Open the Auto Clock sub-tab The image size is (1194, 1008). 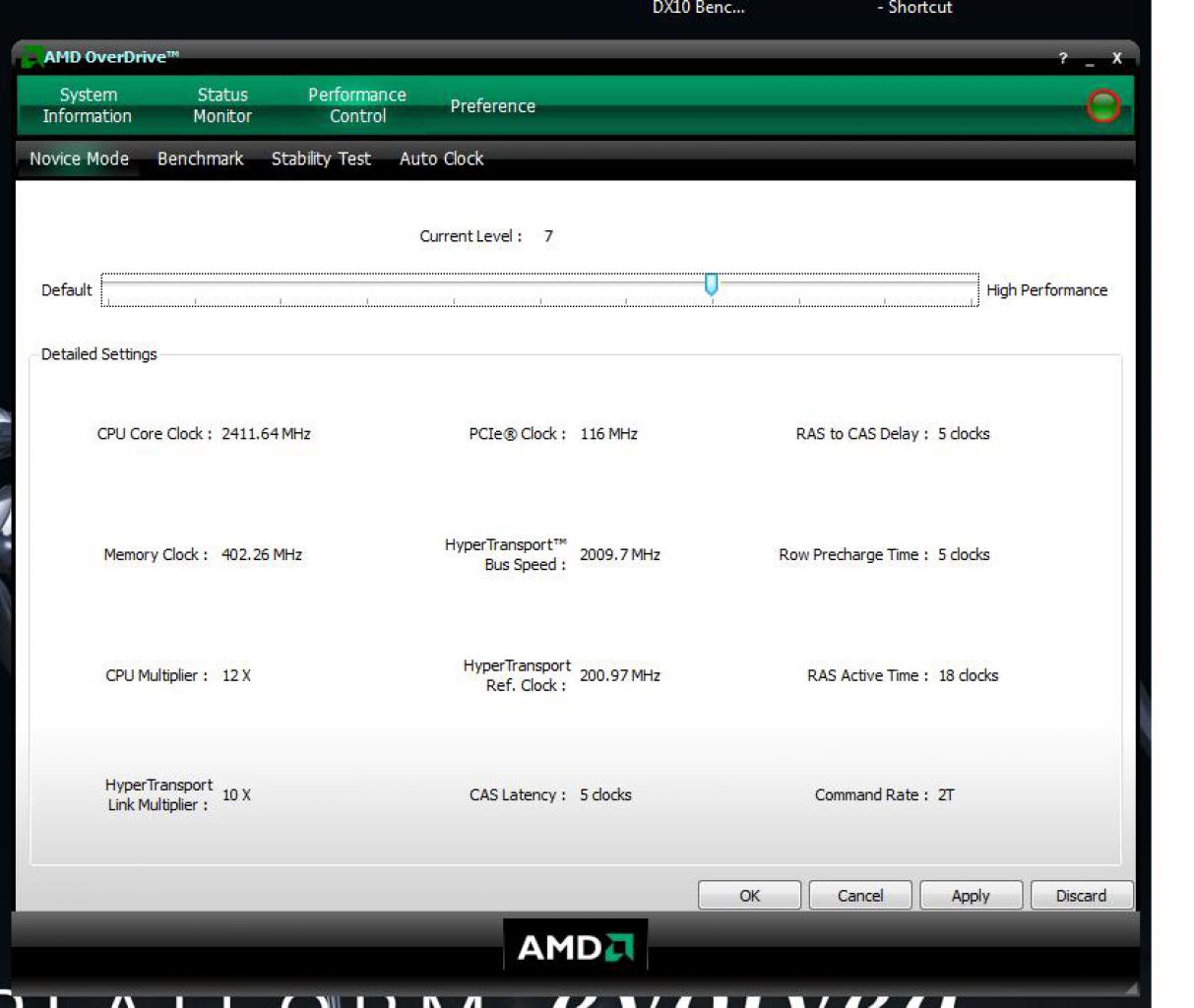click(x=442, y=158)
